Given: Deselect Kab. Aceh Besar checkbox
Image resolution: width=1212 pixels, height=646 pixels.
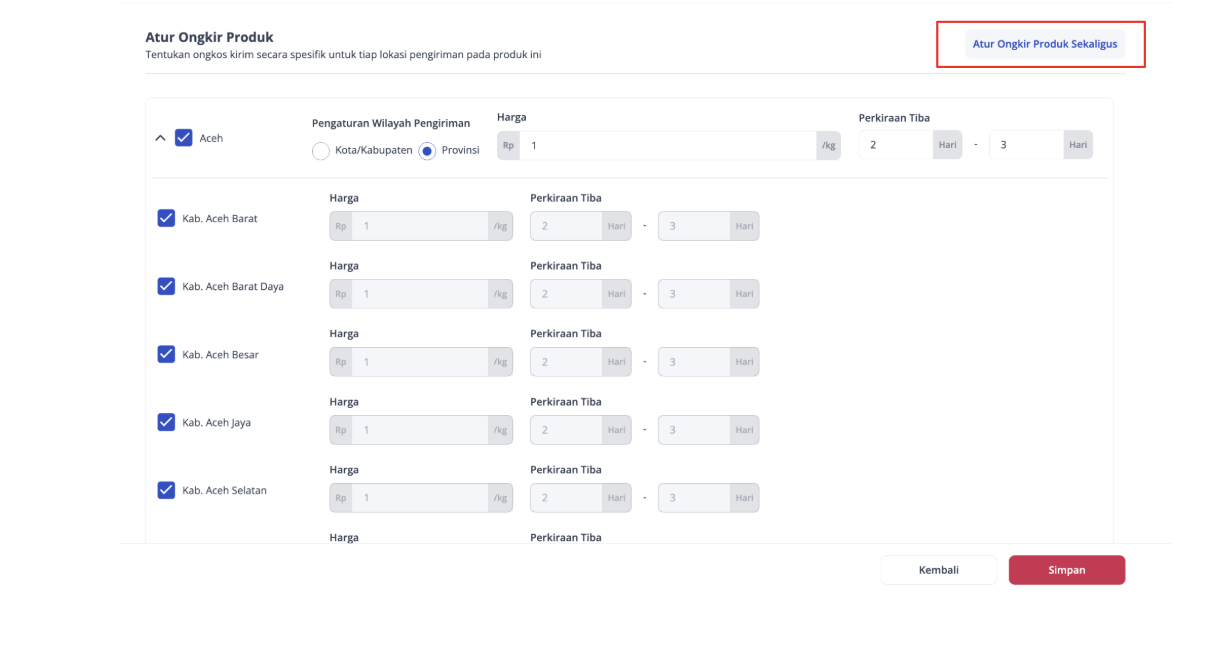Looking at the screenshot, I should 167,354.
